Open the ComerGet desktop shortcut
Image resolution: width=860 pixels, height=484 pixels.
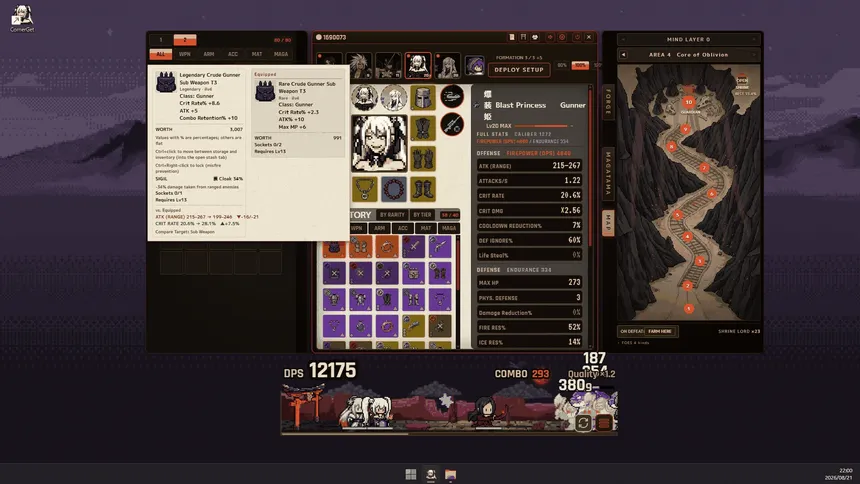point(22,18)
